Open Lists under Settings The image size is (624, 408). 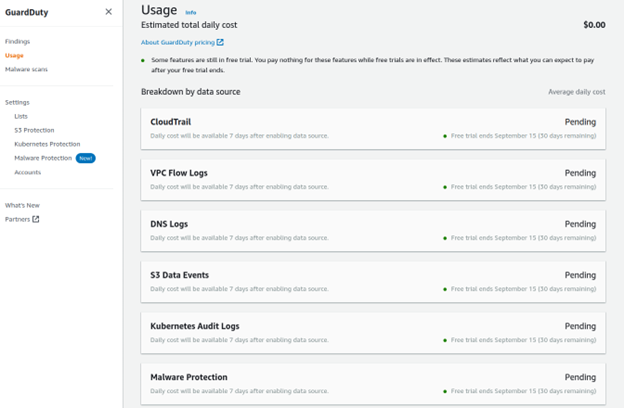[x=21, y=116]
